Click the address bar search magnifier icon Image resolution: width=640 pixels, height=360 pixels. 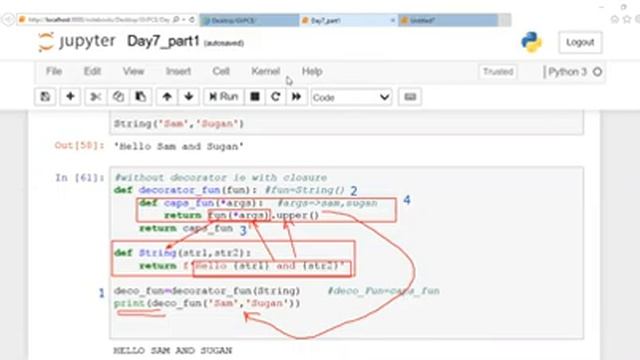pos(176,20)
